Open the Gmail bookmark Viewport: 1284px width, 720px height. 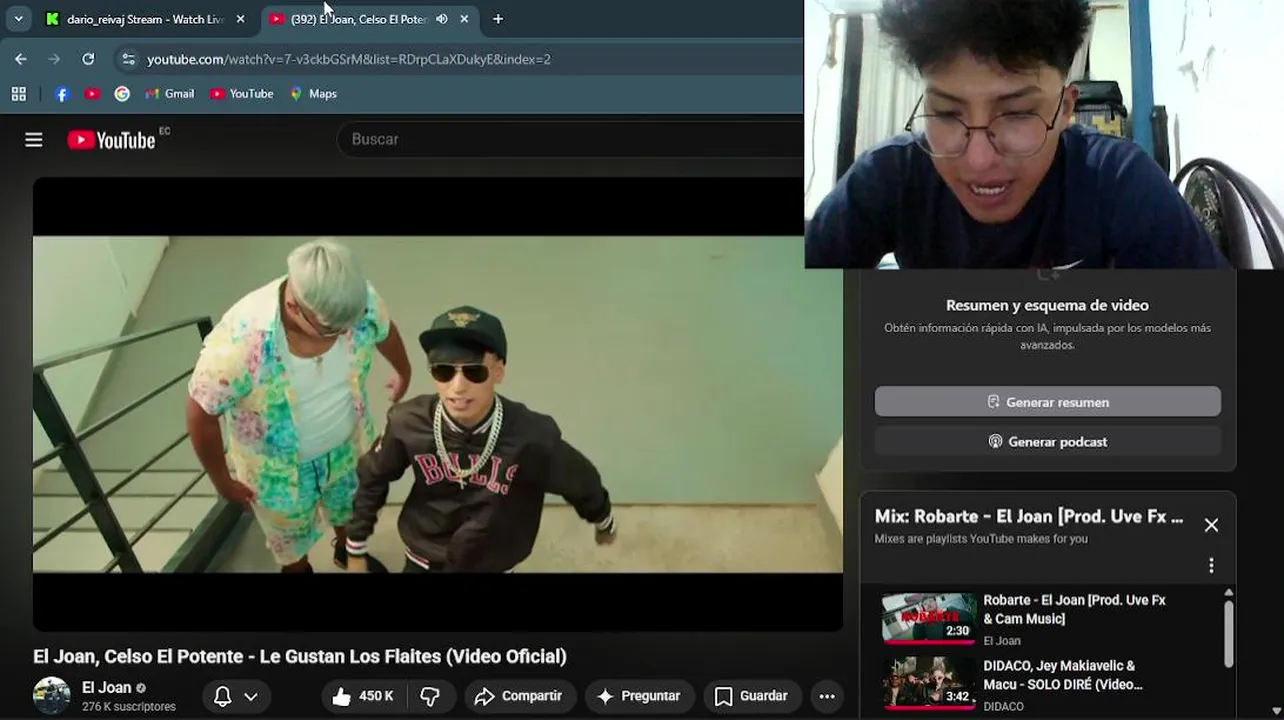(x=169, y=94)
